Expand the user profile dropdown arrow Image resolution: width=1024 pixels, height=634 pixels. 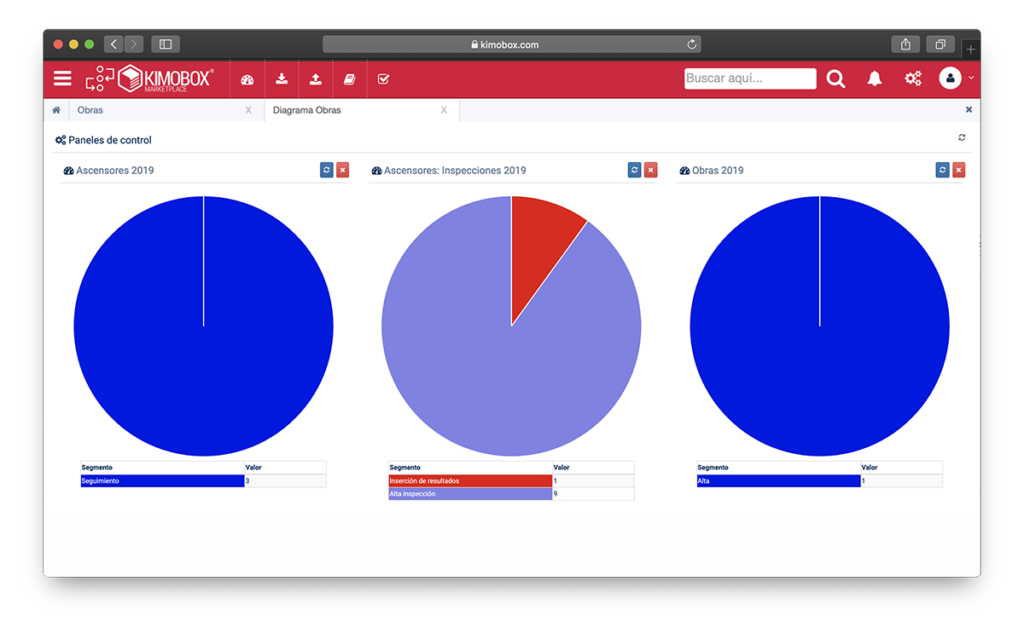coord(971,78)
